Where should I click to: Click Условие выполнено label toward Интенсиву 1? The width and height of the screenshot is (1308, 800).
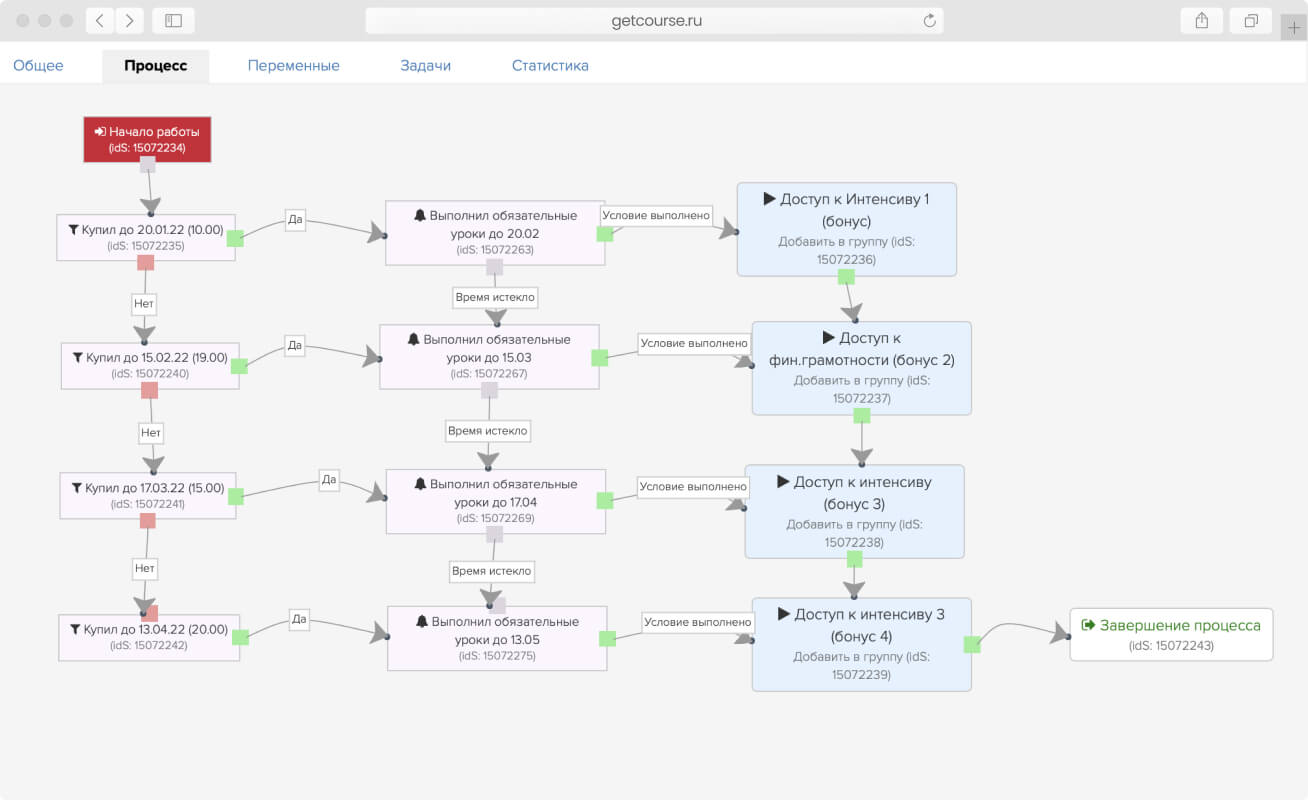tap(657, 215)
